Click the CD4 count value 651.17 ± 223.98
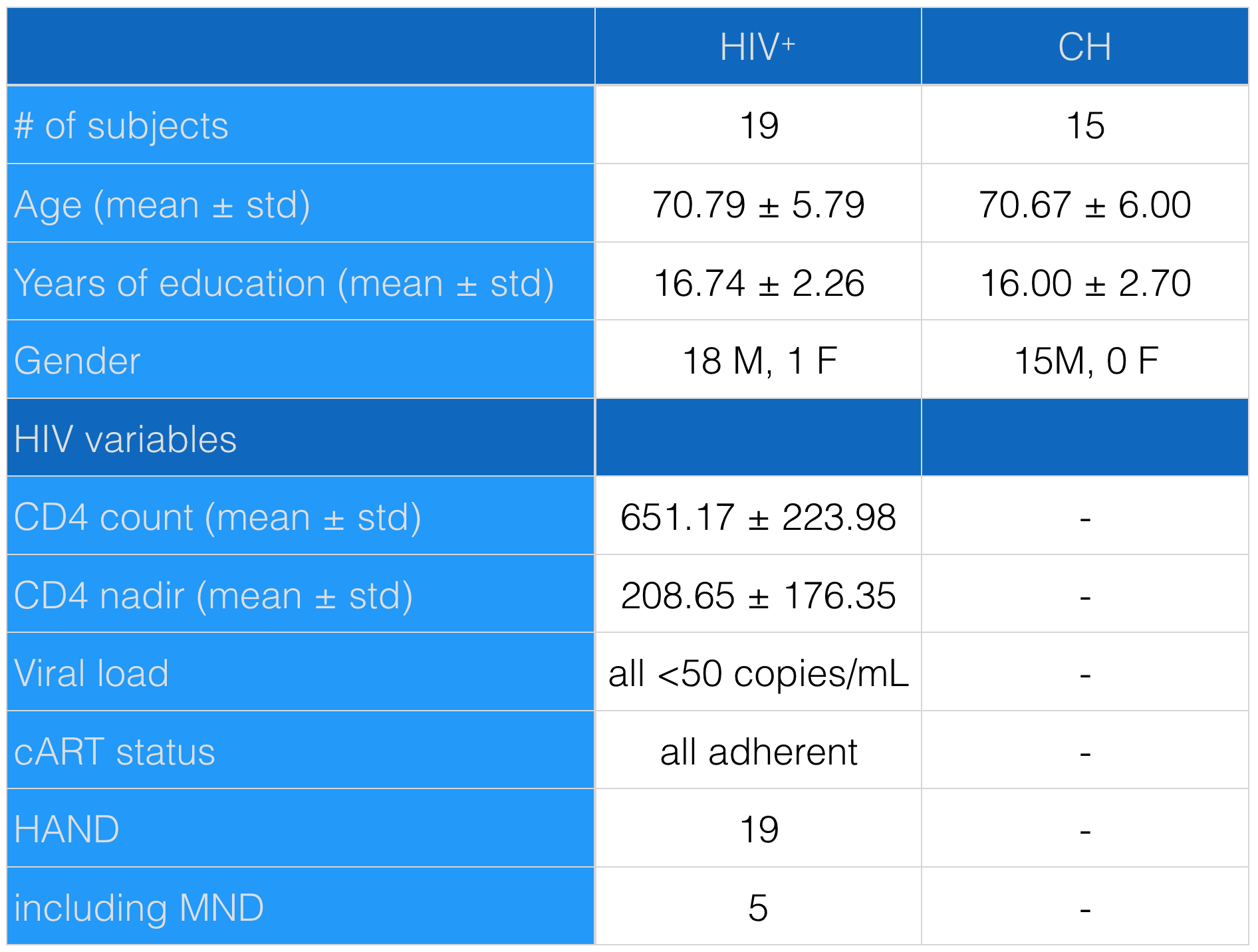This screenshot has width=1258, height=952. coord(758,517)
